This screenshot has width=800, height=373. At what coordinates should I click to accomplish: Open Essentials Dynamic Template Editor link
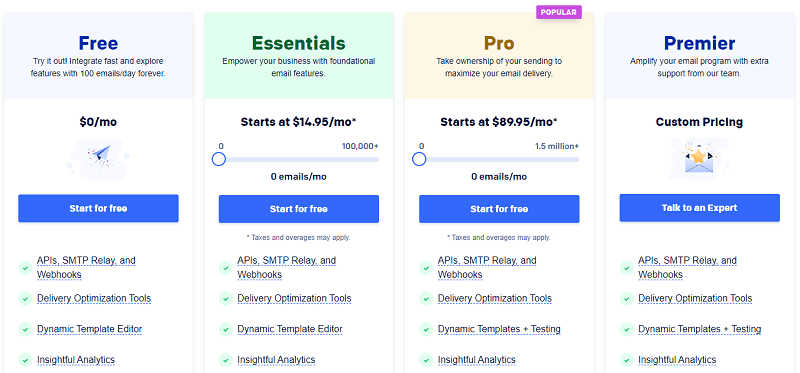click(x=290, y=329)
